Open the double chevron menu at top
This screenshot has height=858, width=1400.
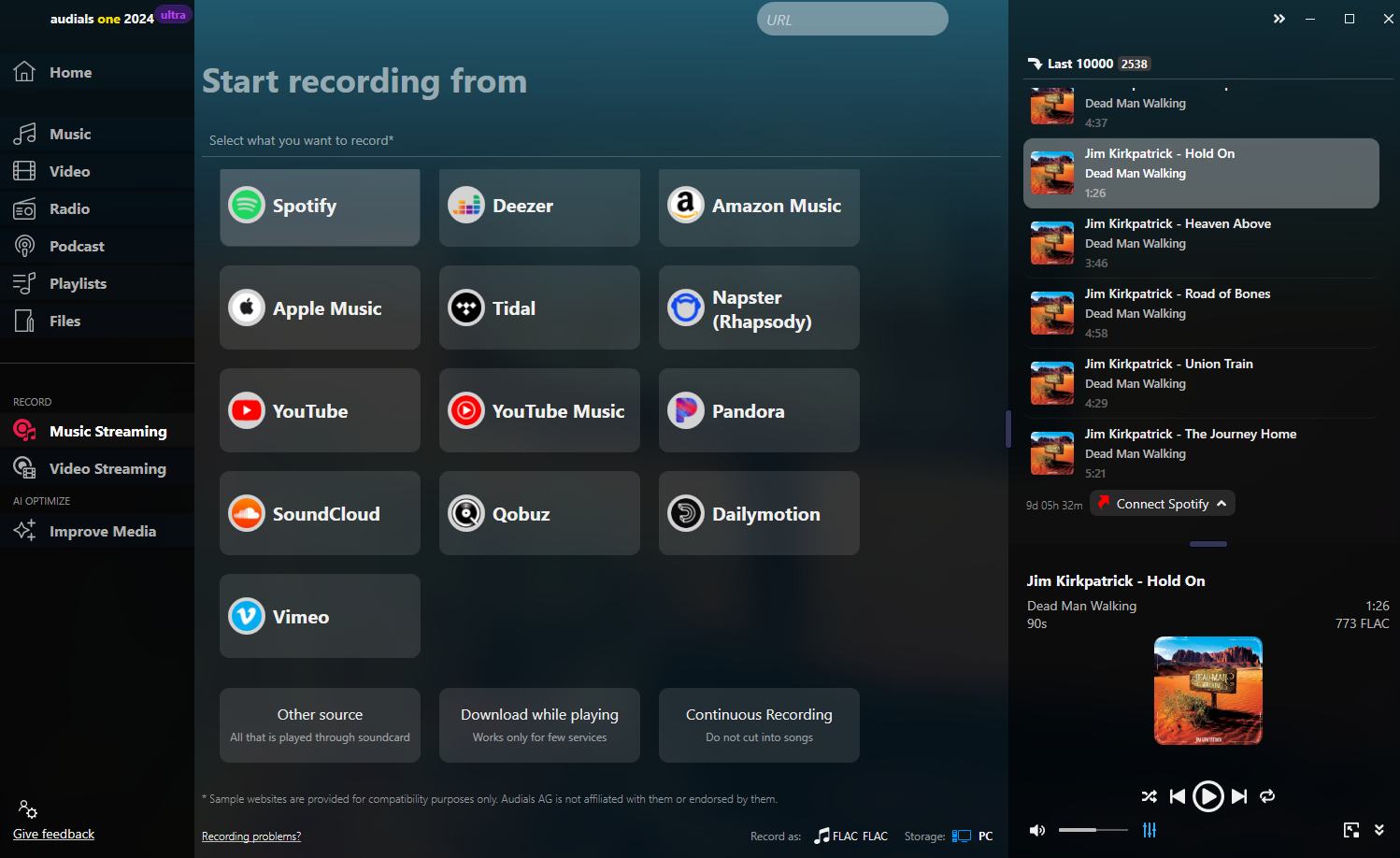click(x=1279, y=18)
